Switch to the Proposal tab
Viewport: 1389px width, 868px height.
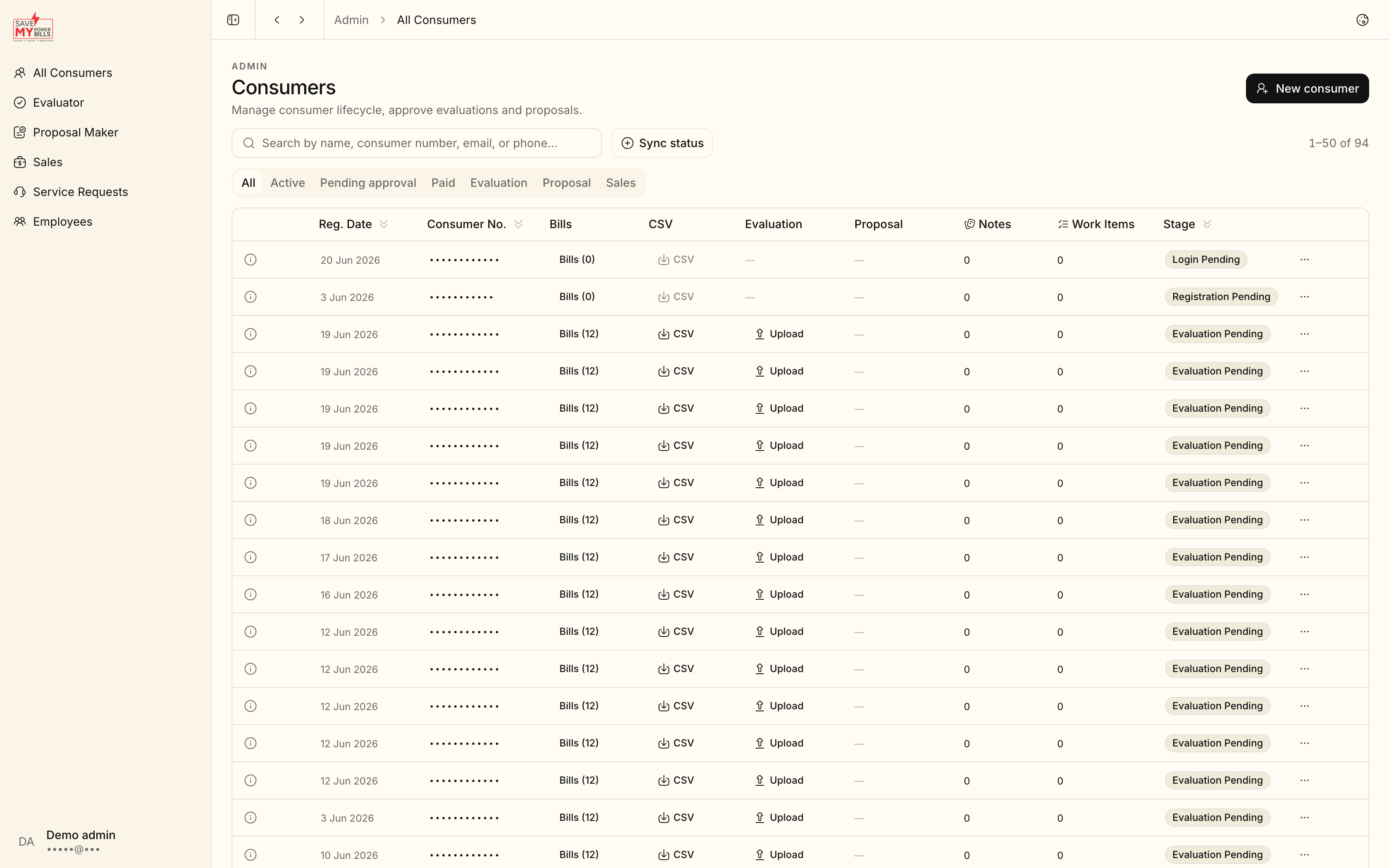click(566, 183)
